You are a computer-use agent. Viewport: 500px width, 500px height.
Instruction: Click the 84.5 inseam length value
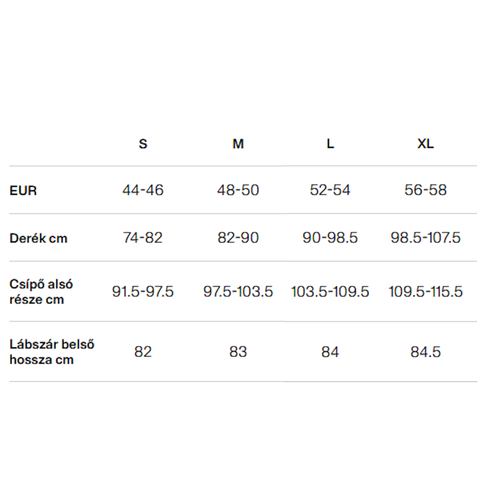(425, 352)
